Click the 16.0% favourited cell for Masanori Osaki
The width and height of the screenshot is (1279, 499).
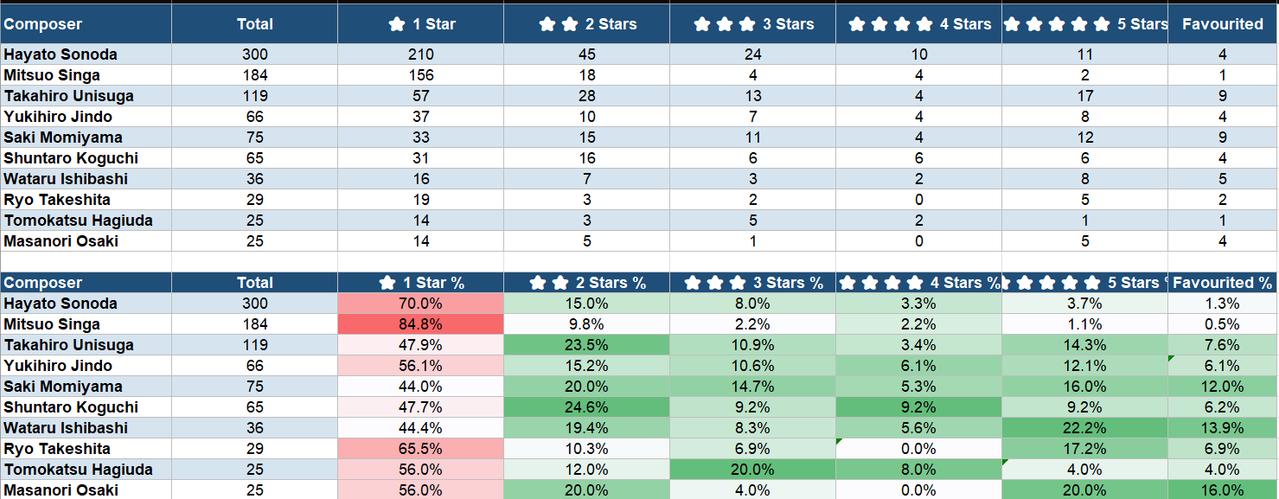pos(1224,490)
